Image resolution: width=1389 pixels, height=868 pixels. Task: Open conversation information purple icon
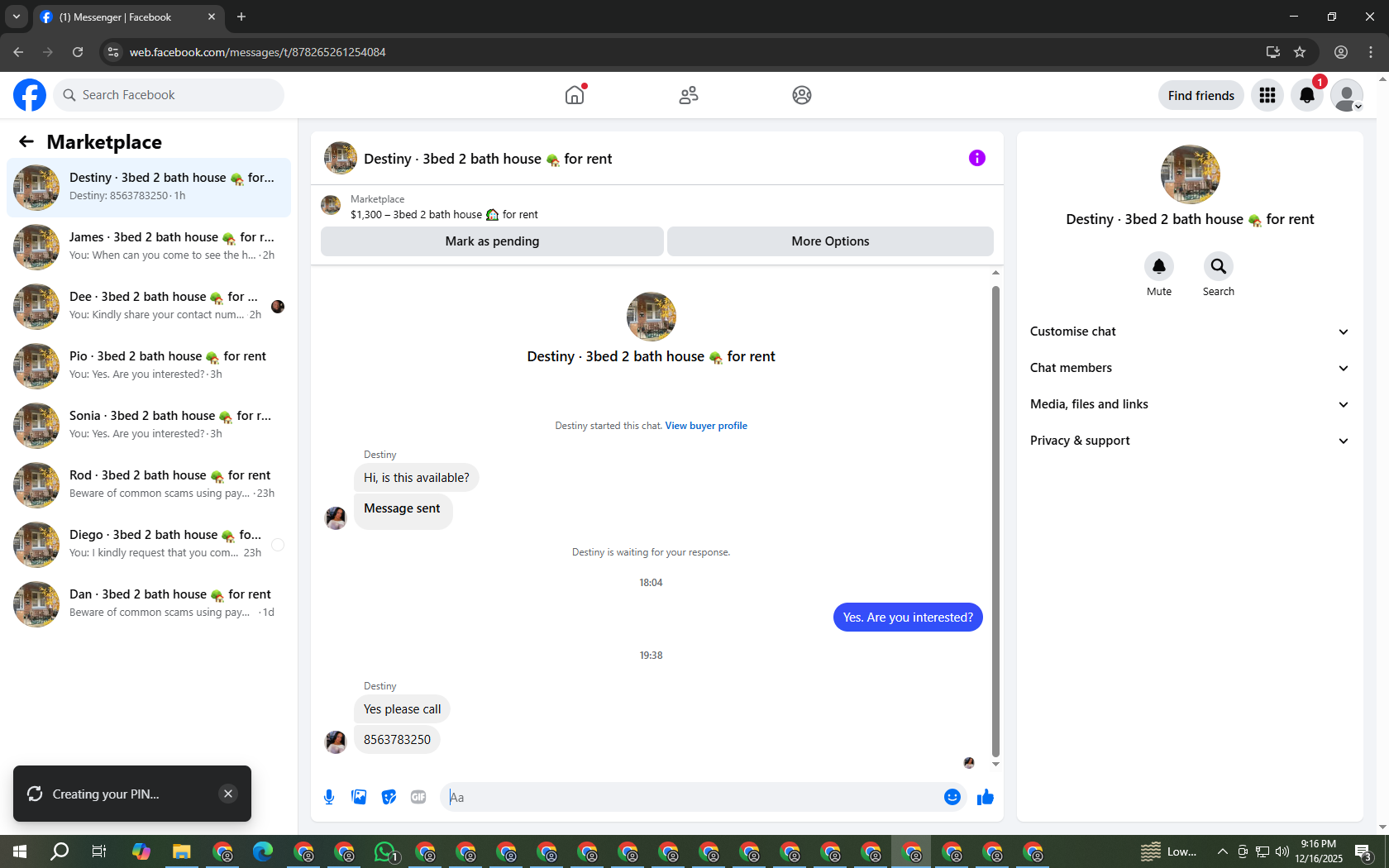(x=977, y=158)
